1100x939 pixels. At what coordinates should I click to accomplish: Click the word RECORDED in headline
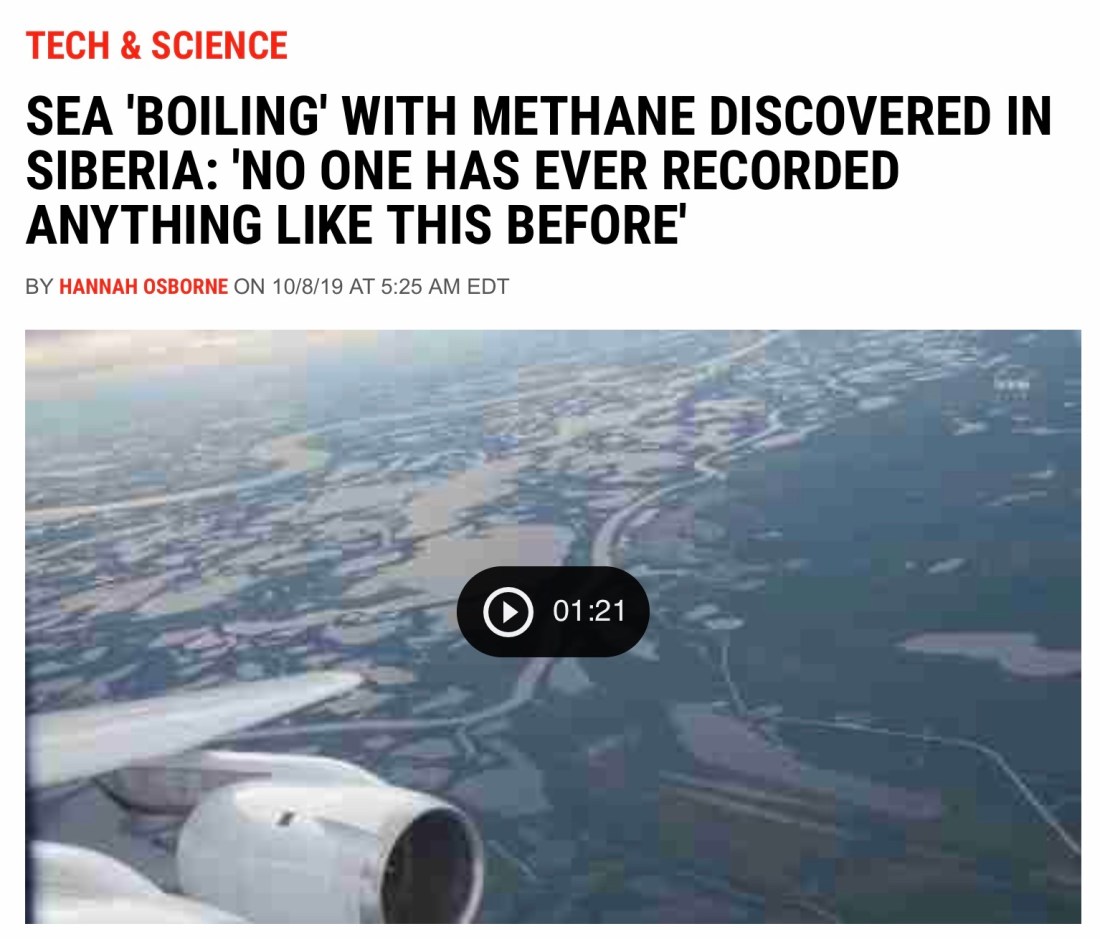point(783,172)
